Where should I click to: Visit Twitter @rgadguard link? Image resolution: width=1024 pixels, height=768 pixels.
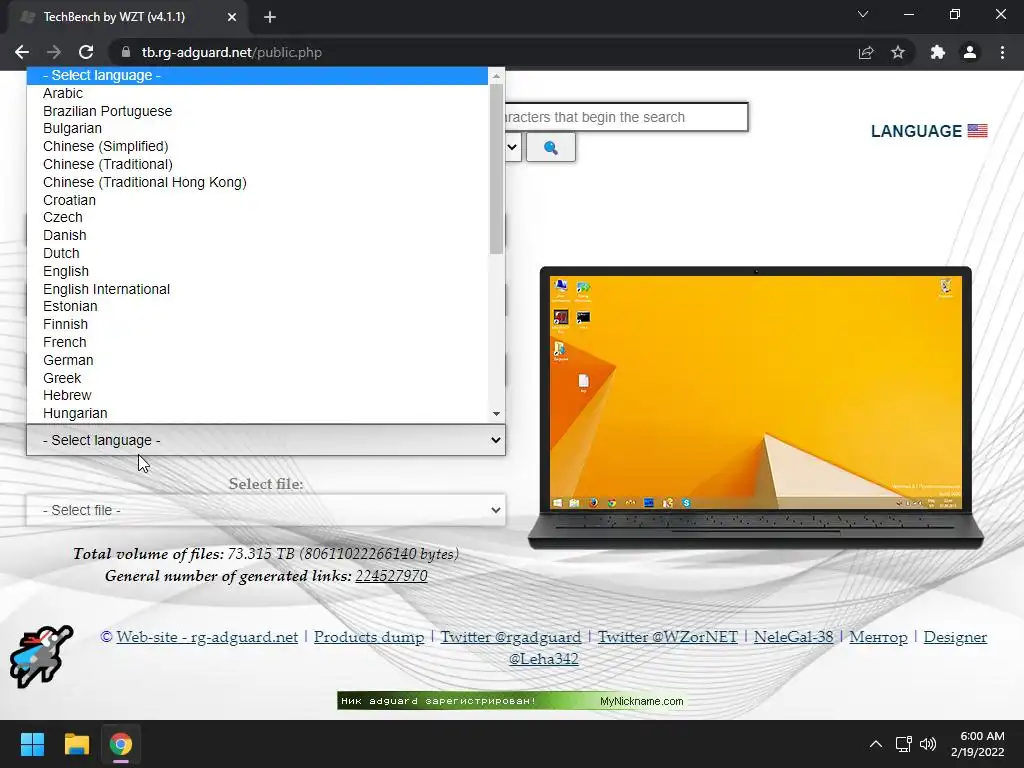(x=511, y=637)
